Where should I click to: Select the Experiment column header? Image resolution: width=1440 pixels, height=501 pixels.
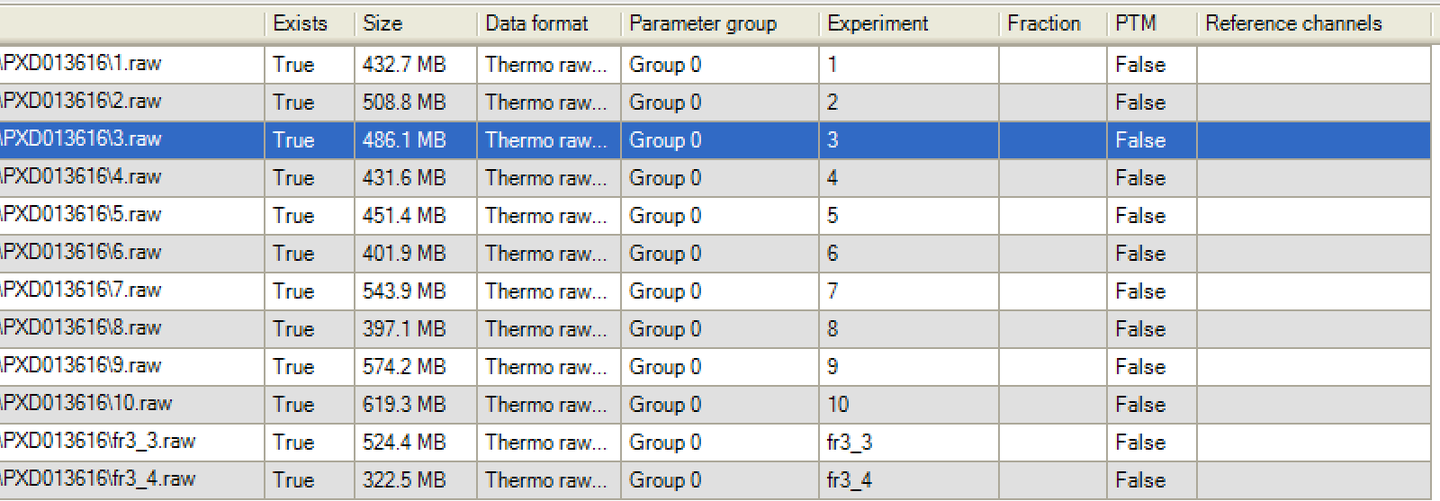point(878,24)
